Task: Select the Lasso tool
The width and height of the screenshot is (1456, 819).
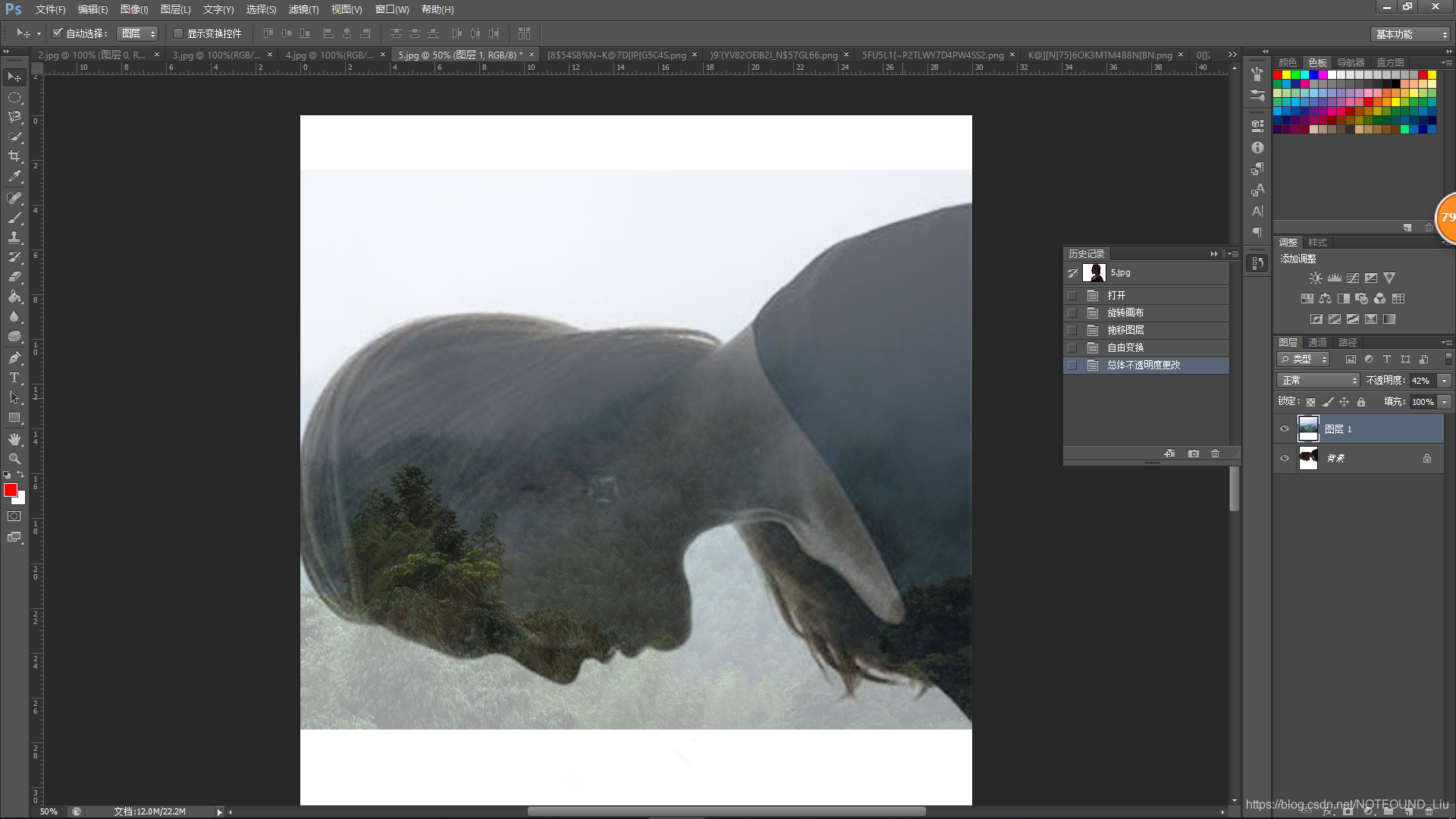Action: [x=14, y=117]
